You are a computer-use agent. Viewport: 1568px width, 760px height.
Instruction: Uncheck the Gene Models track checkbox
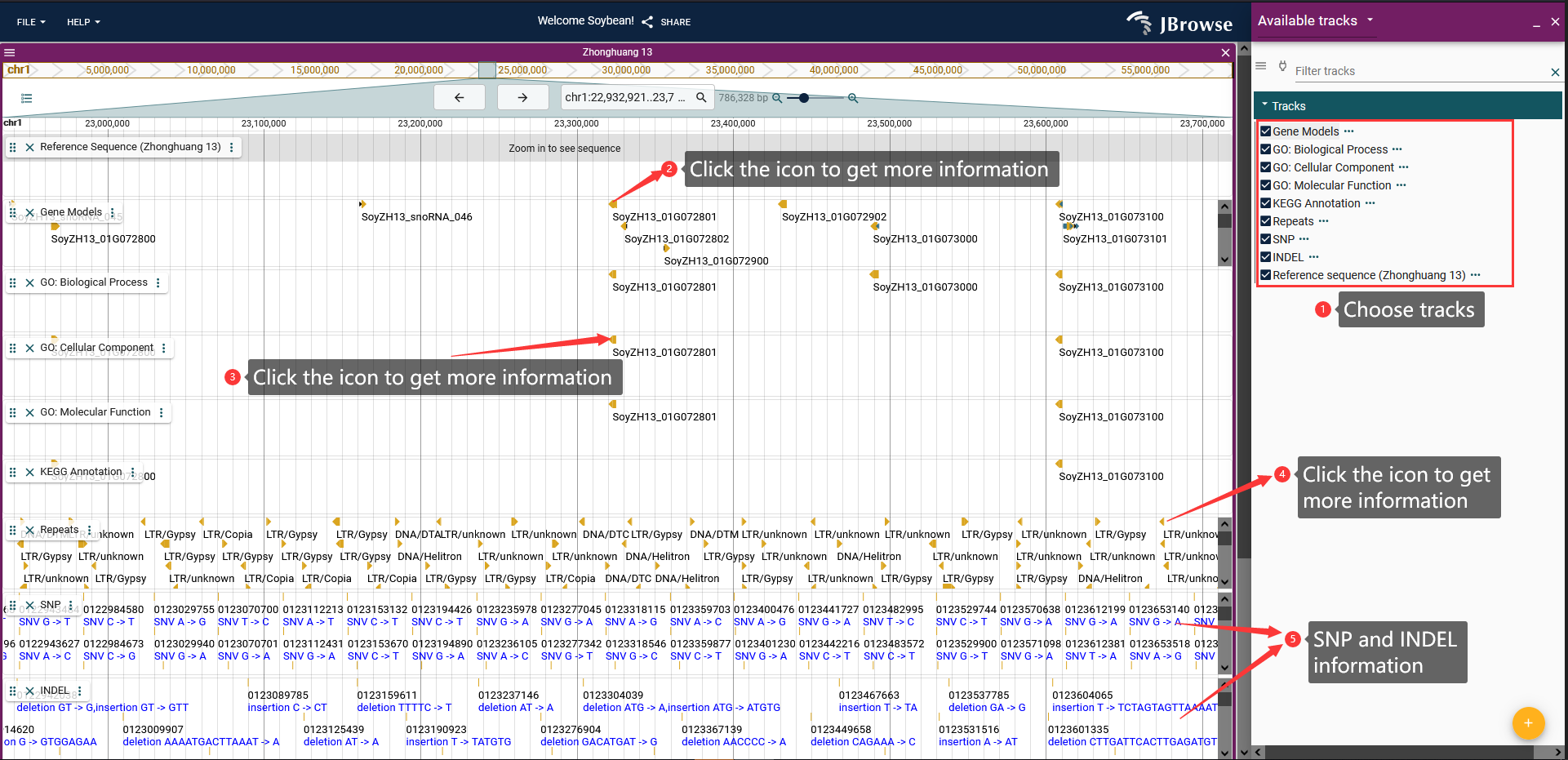(1265, 131)
